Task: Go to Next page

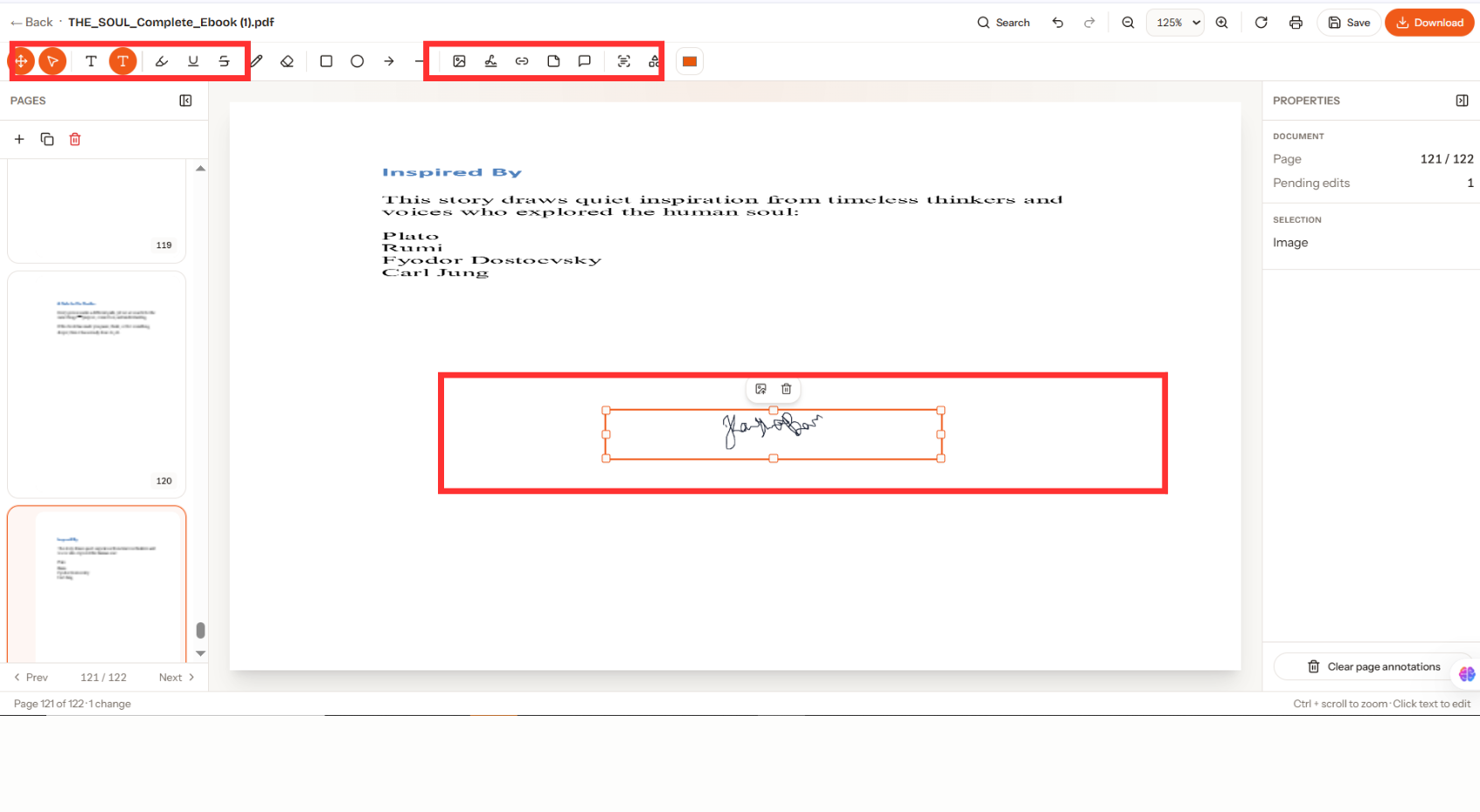Action: tap(177, 677)
